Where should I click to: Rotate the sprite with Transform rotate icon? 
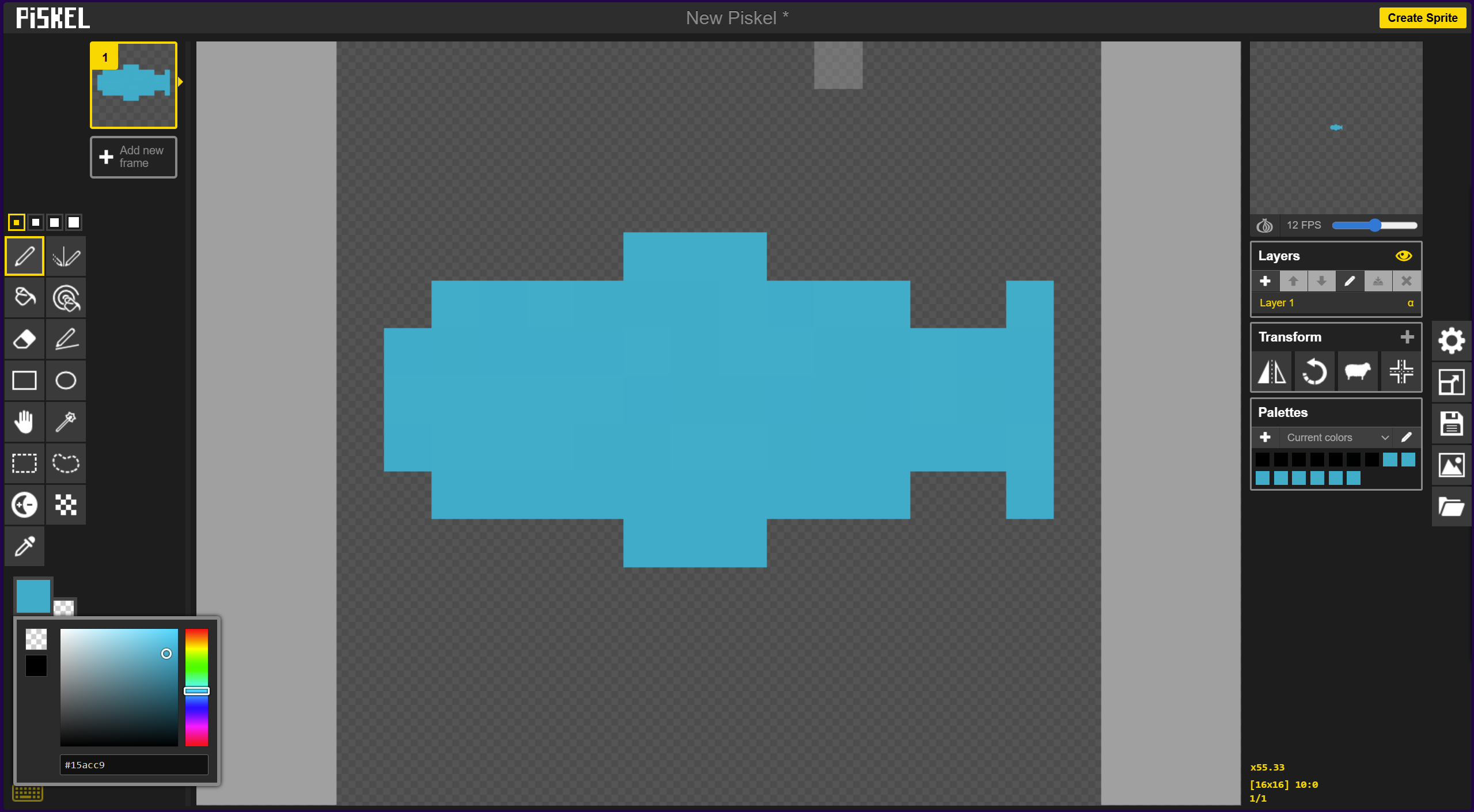coord(1314,371)
